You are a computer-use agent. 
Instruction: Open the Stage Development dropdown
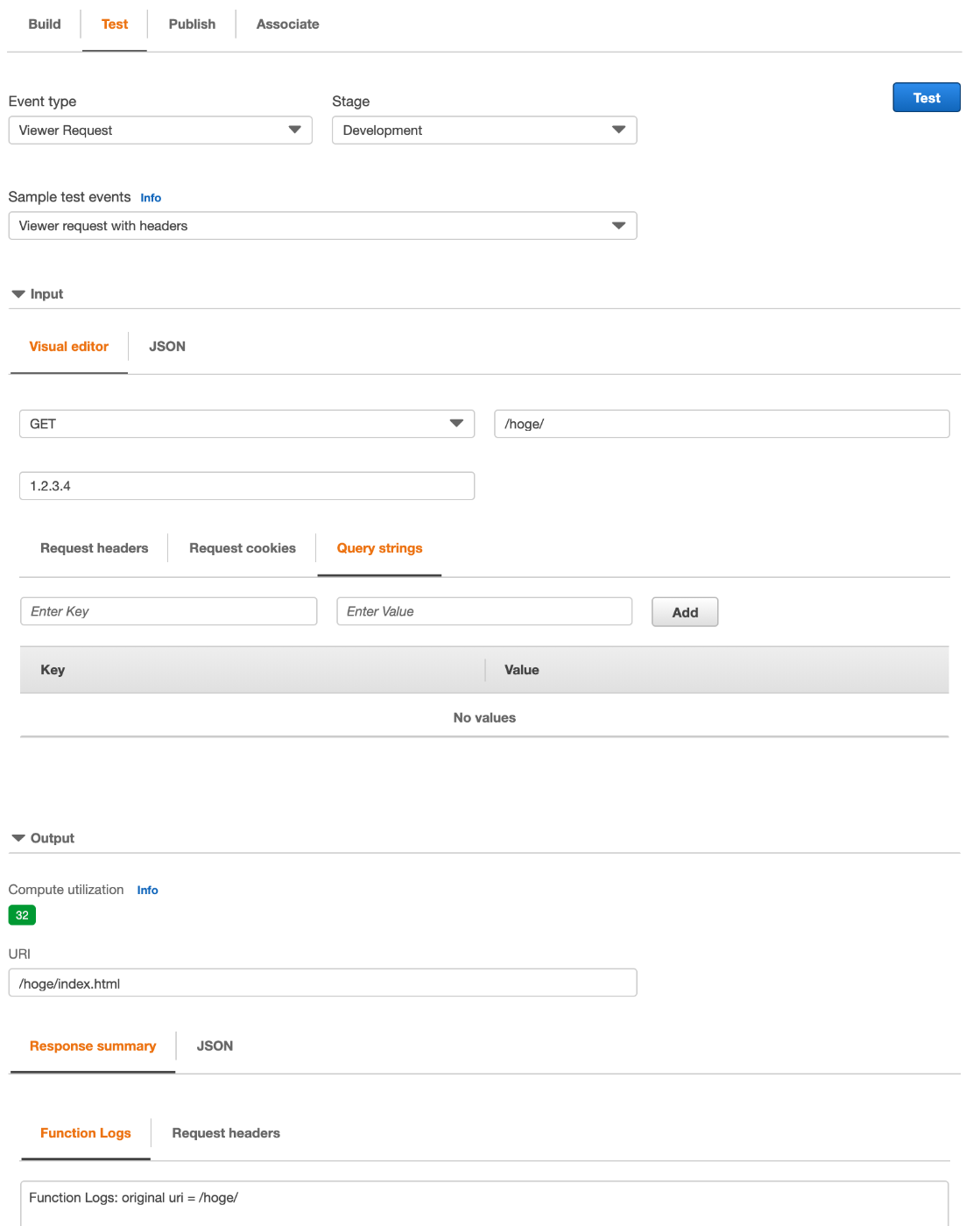(x=484, y=130)
